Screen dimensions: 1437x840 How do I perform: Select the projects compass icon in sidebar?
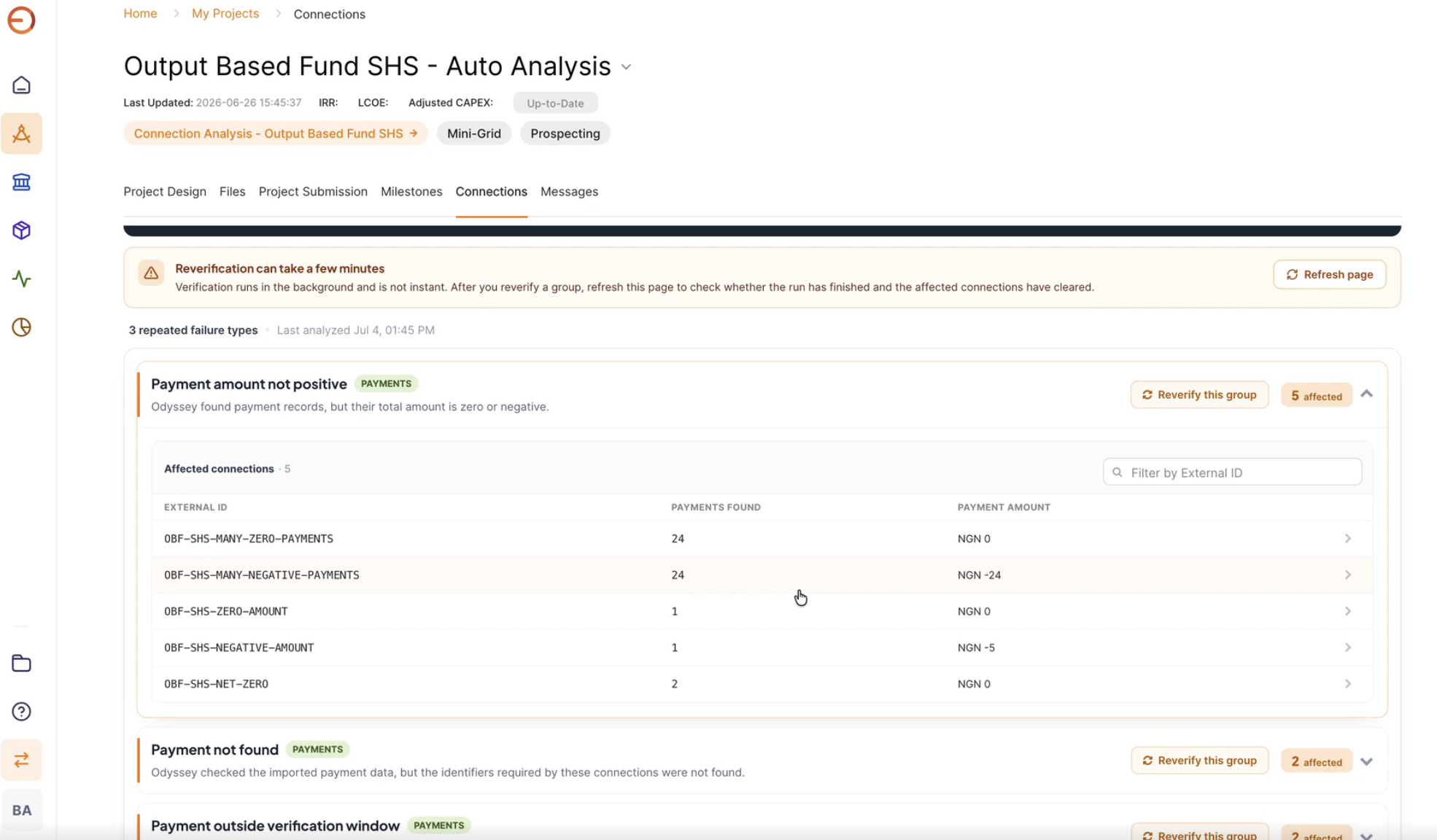[x=21, y=133]
